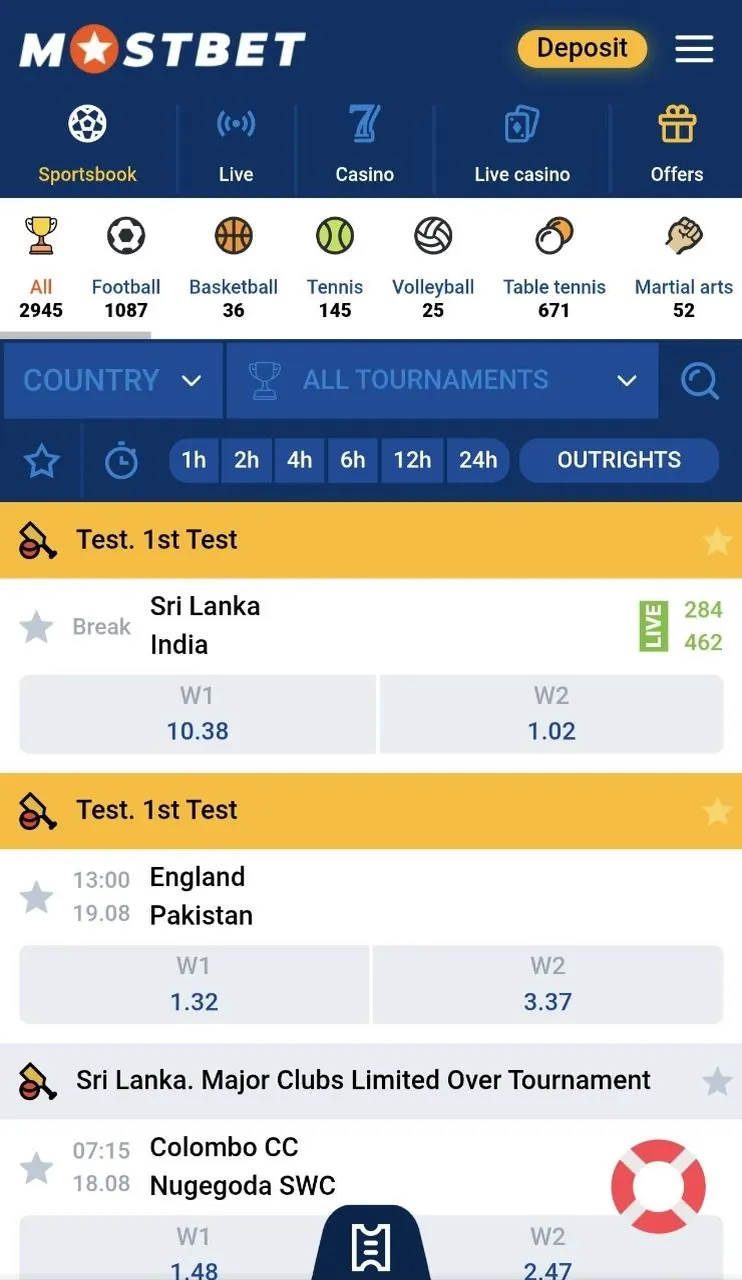Open the red lifebuoy support icon
Image resolution: width=742 pixels, height=1280 pixels.
(x=658, y=1186)
